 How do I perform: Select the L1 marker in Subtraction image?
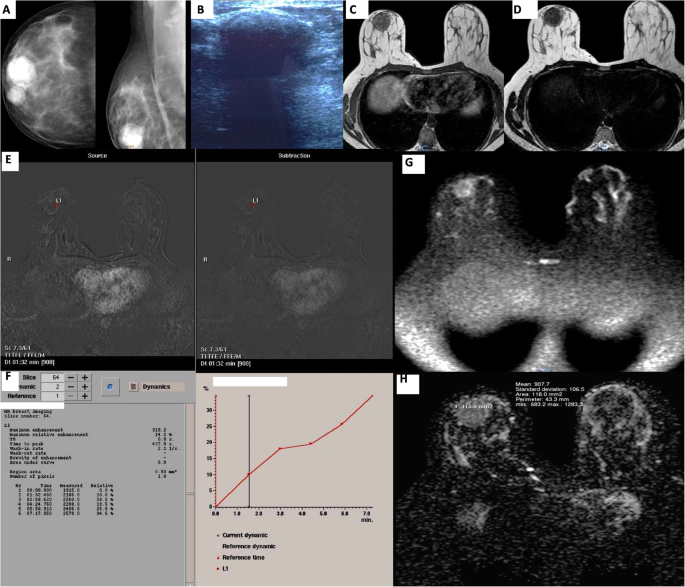pos(254,202)
